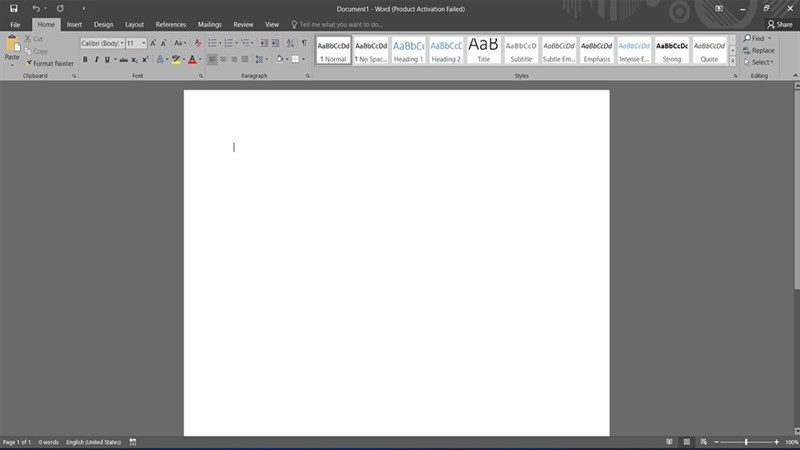Toggle Strikethrough formatting

[x=123, y=60]
